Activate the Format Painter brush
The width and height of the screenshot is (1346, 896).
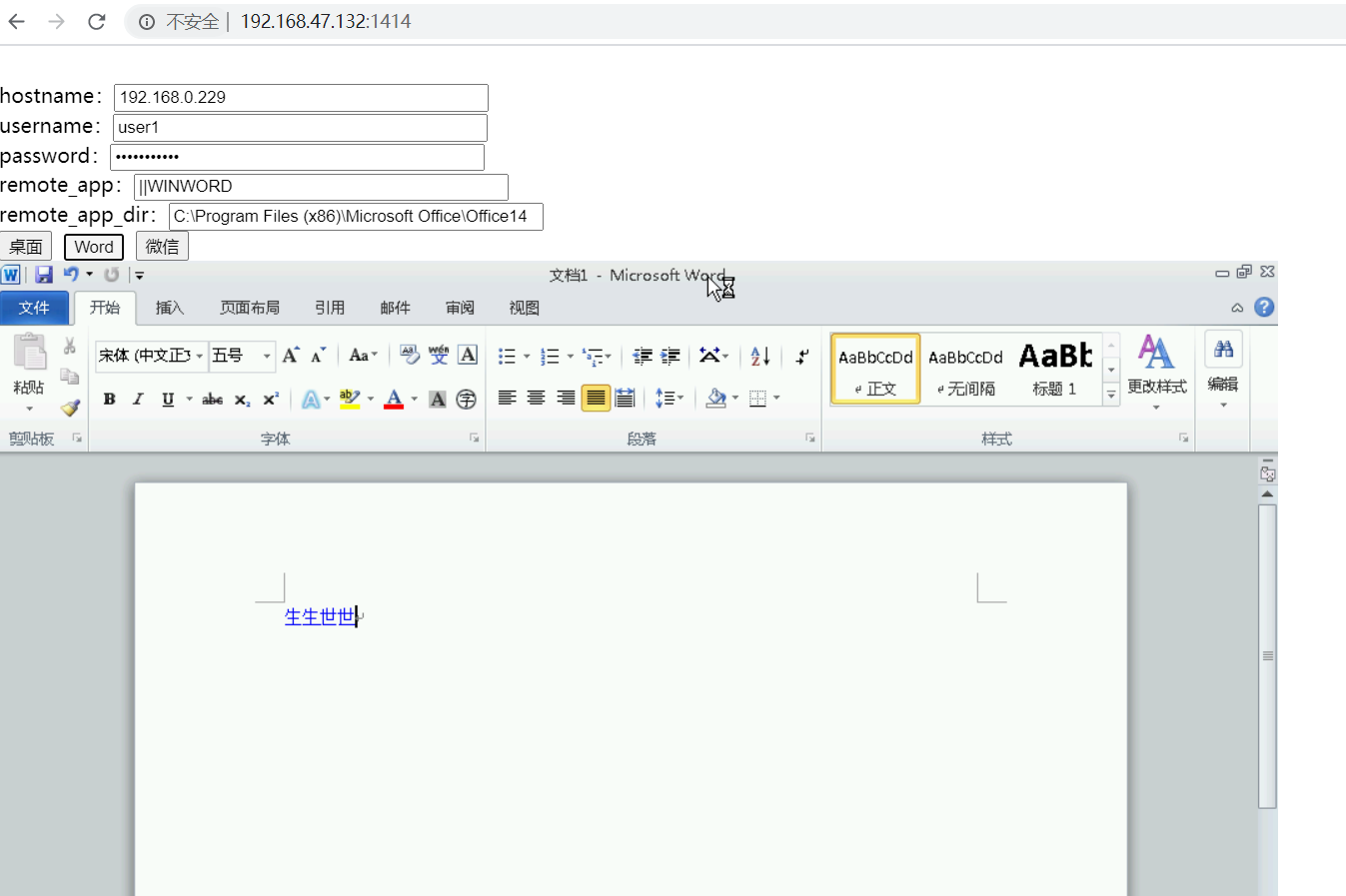coord(70,407)
